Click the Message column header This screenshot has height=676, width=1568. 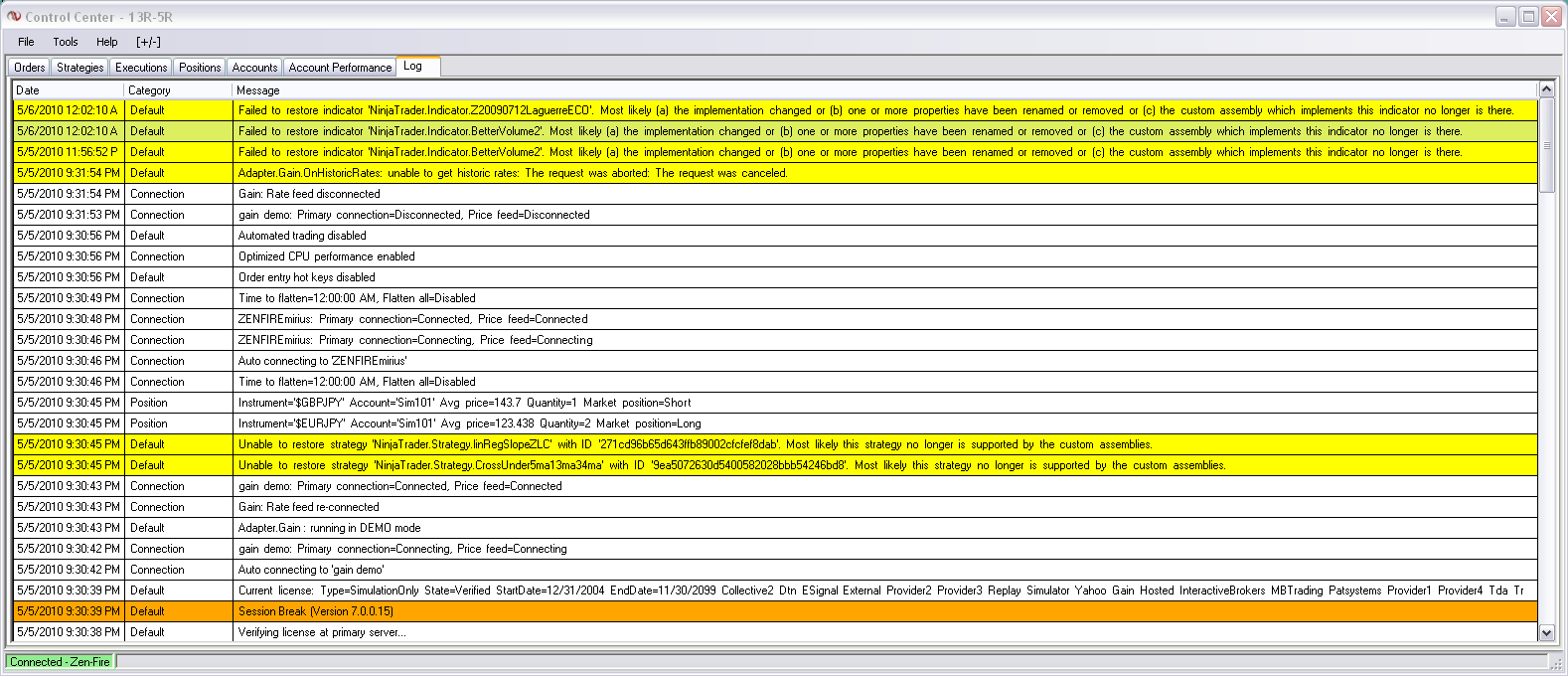tap(884, 90)
